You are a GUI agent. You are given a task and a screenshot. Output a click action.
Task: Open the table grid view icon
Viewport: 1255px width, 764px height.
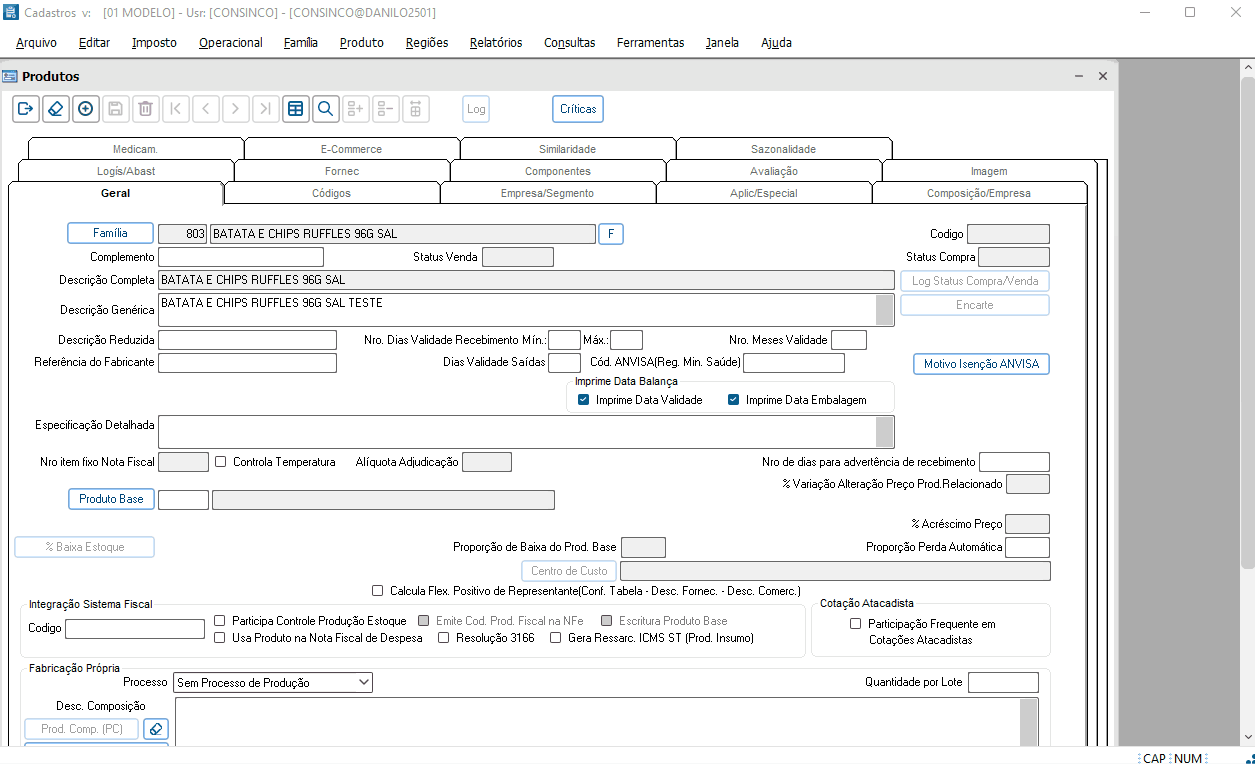[295, 109]
